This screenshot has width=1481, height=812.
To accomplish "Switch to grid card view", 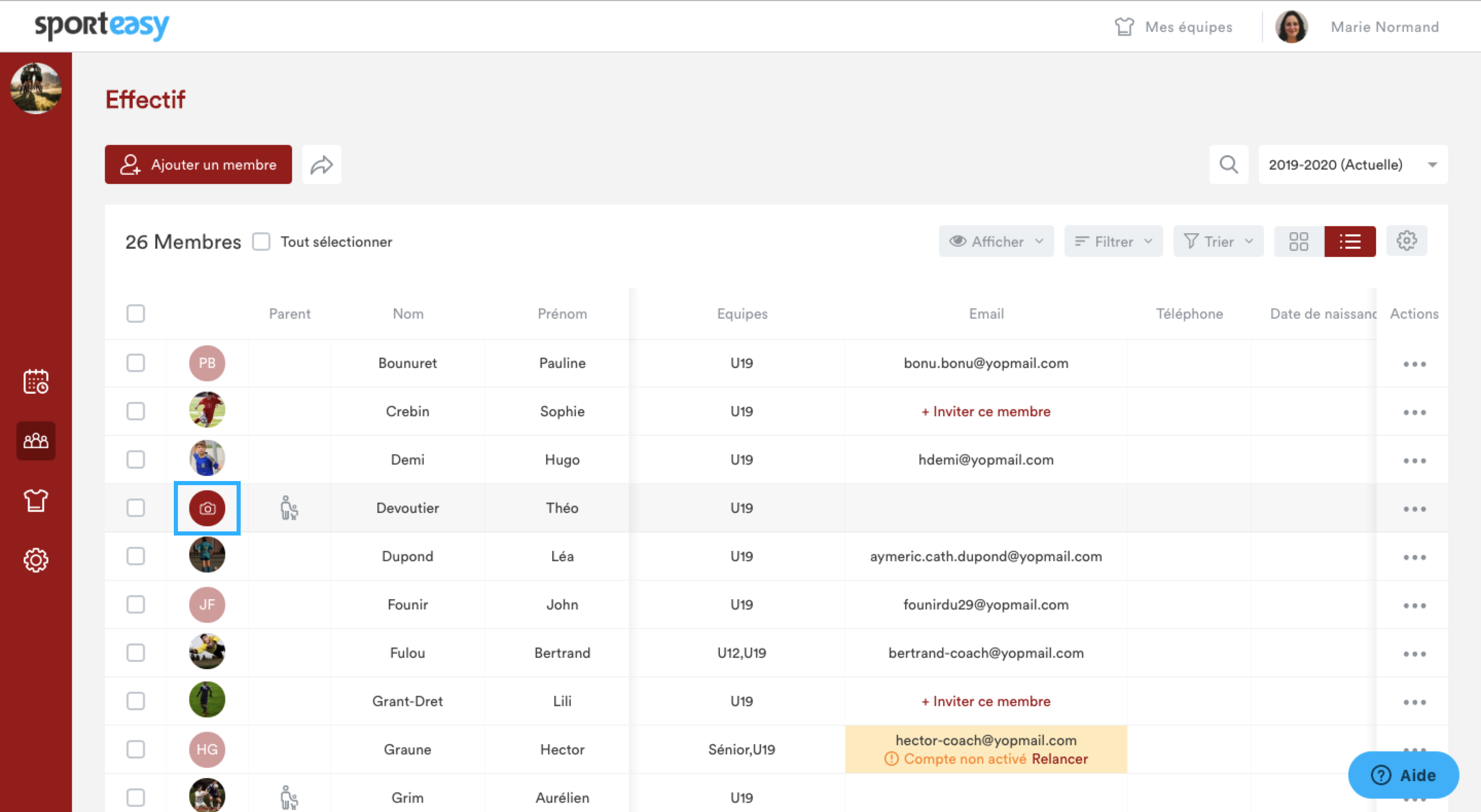I will click(x=1299, y=242).
